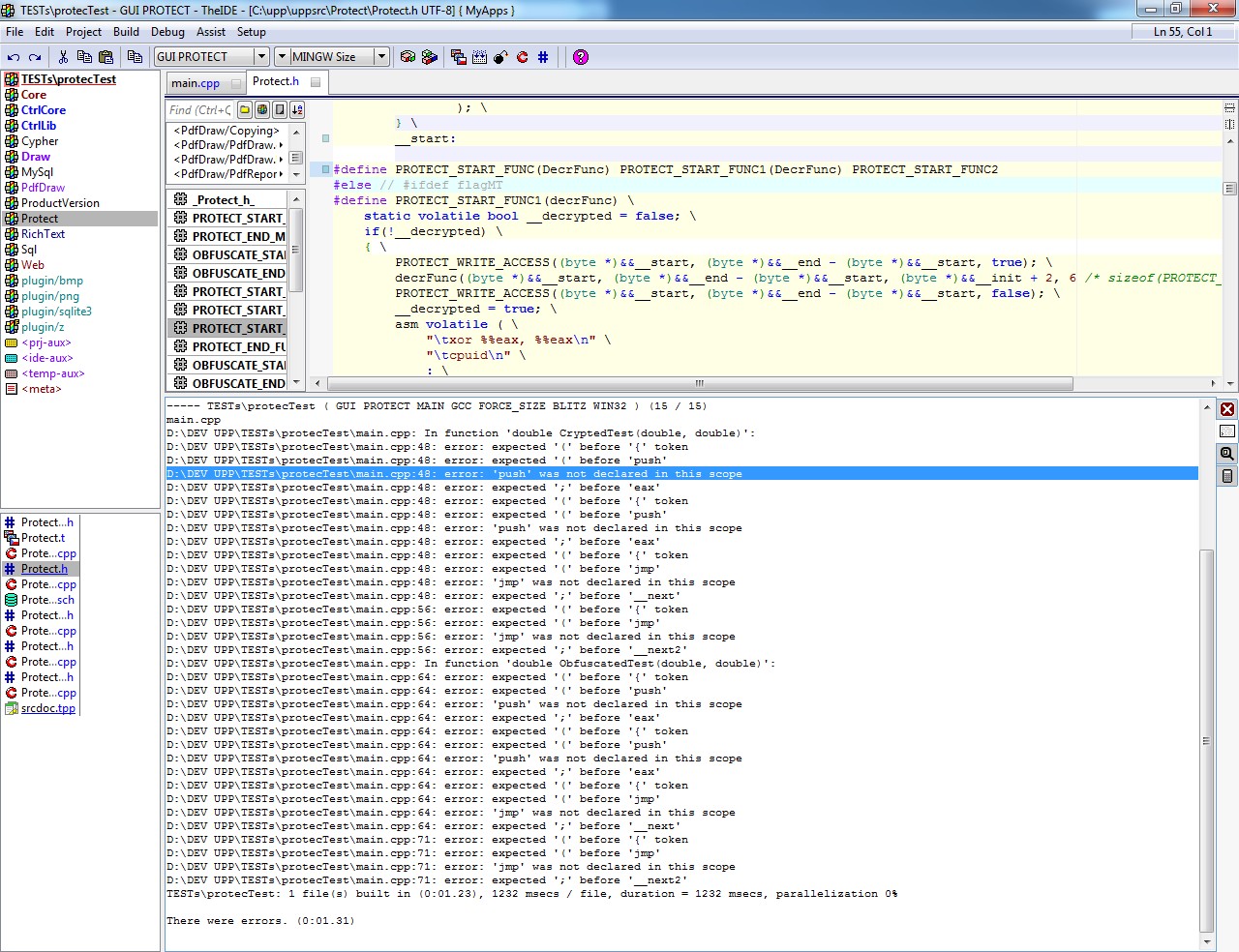Switch to the main.cpp tab
The width and height of the screenshot is (1239, 952).
click(x=196, y=83)
